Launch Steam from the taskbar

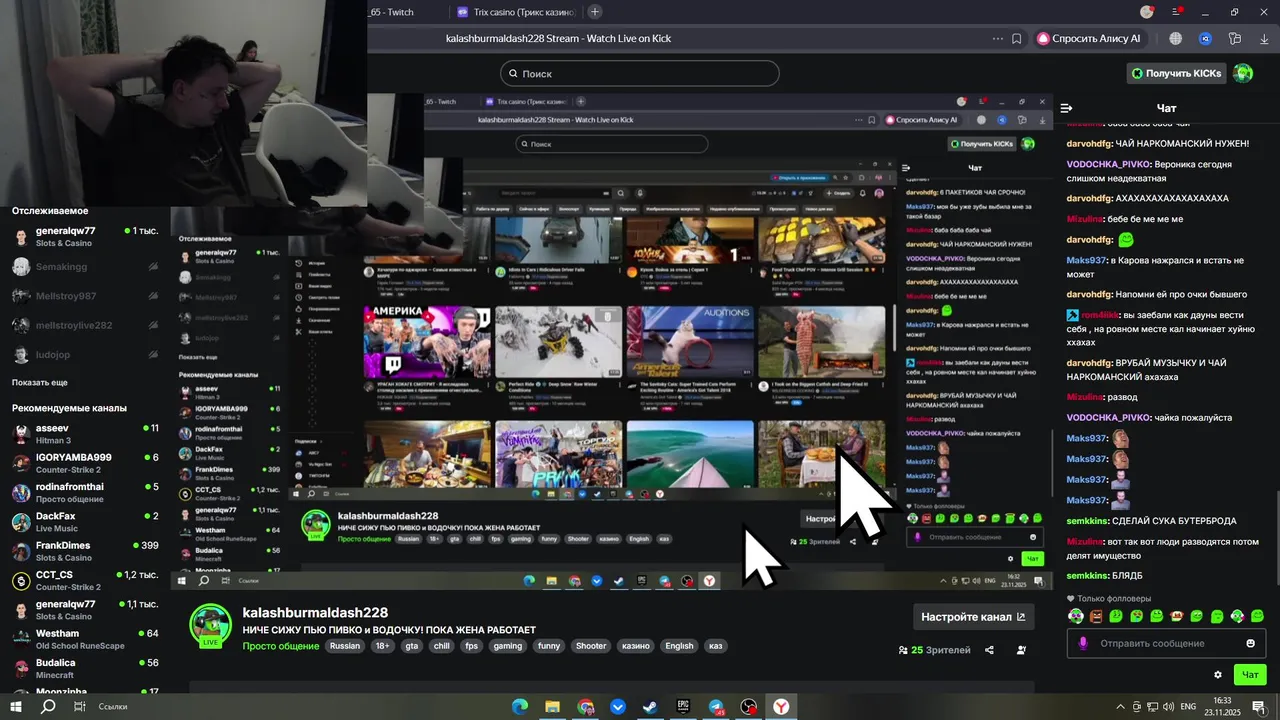(650, 707)
